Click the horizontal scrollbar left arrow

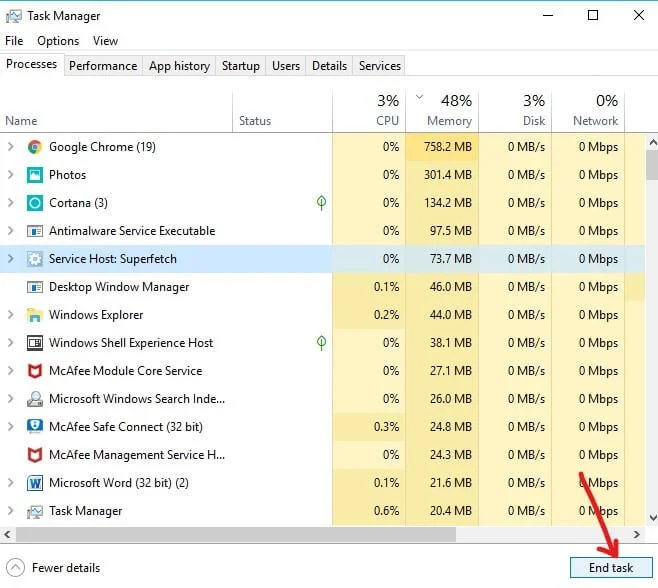coord(7,535)
